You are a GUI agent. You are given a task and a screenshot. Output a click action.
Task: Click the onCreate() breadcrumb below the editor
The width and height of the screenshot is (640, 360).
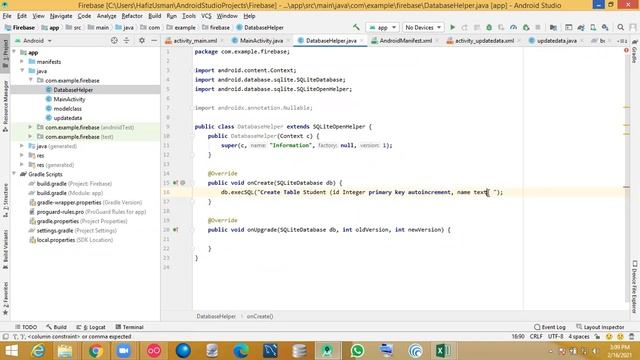pyautogui.click(x=260, y=316)
